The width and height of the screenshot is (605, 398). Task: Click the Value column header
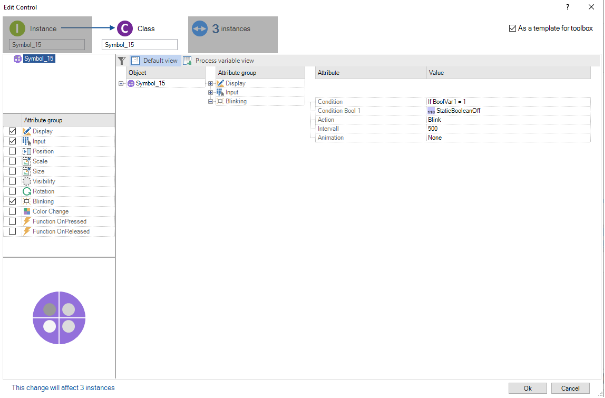pos(509,73)
